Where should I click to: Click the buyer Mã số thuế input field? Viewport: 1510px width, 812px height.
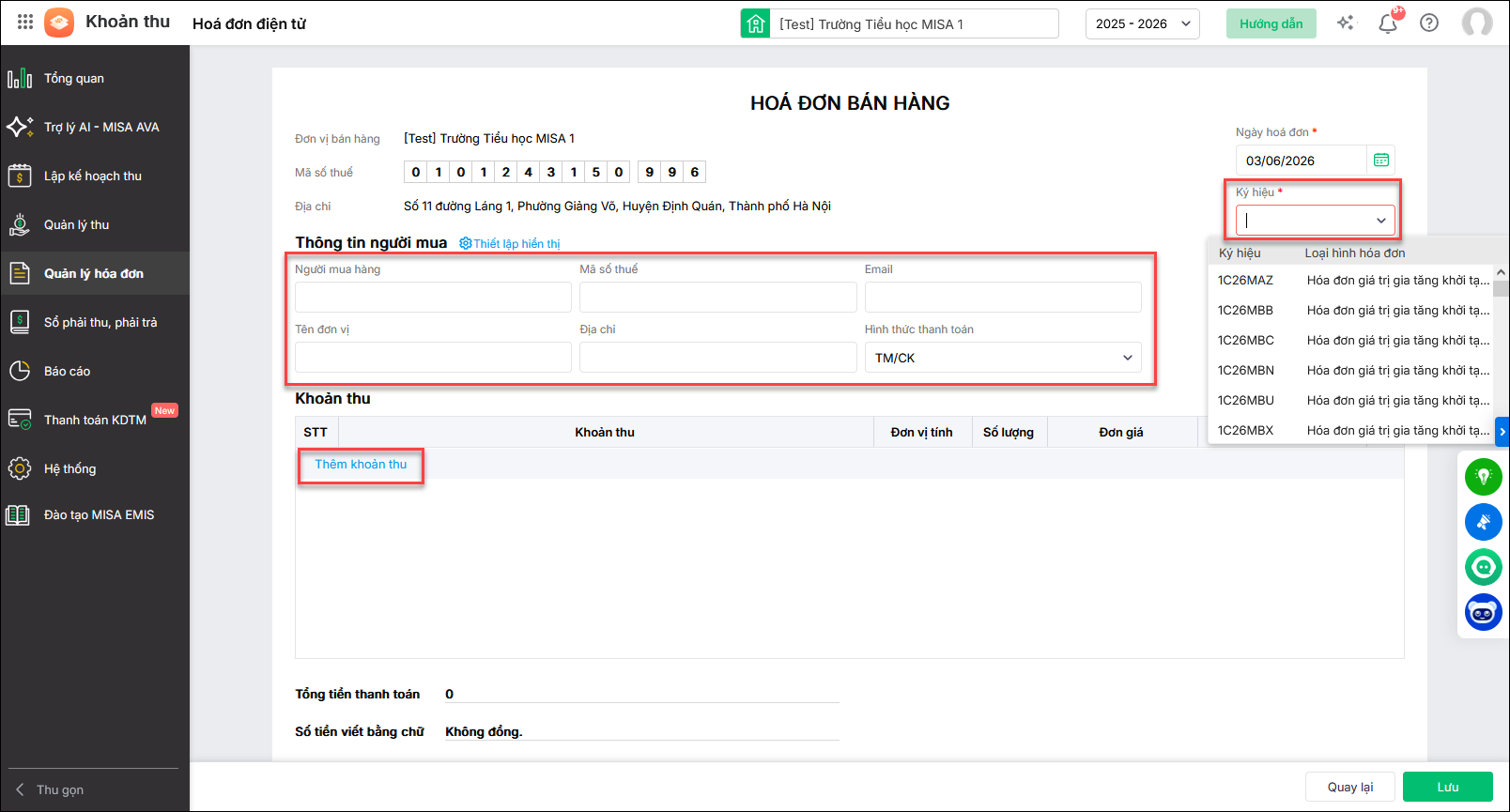tap(718, 298)
